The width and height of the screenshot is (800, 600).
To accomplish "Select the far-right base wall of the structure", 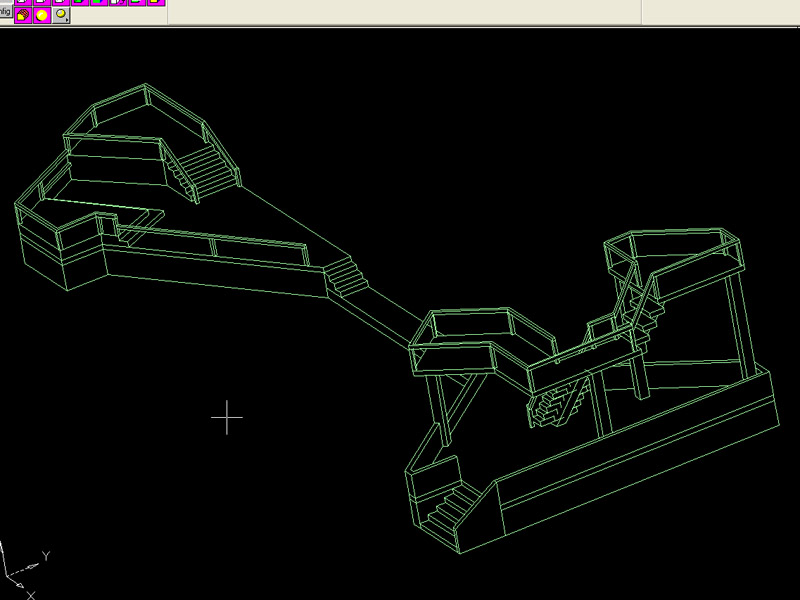I will pos(768,398).
